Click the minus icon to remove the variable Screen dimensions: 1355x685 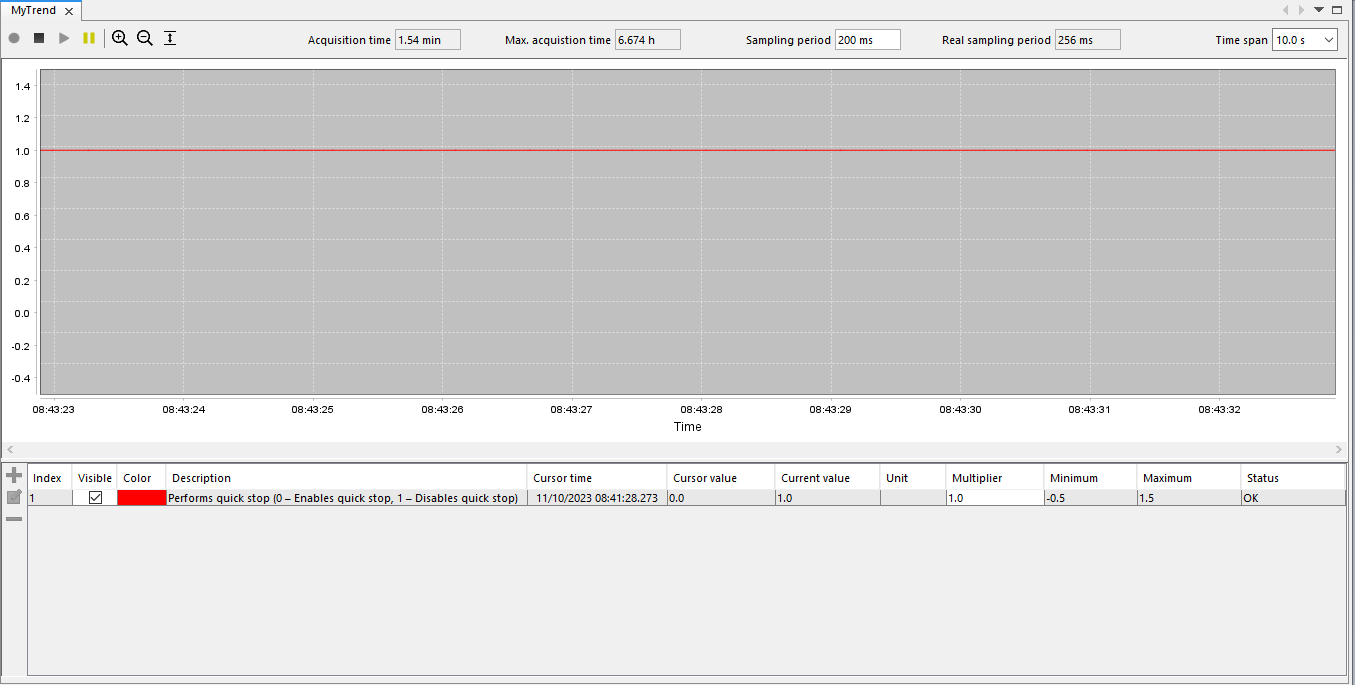tap(14, 518)
